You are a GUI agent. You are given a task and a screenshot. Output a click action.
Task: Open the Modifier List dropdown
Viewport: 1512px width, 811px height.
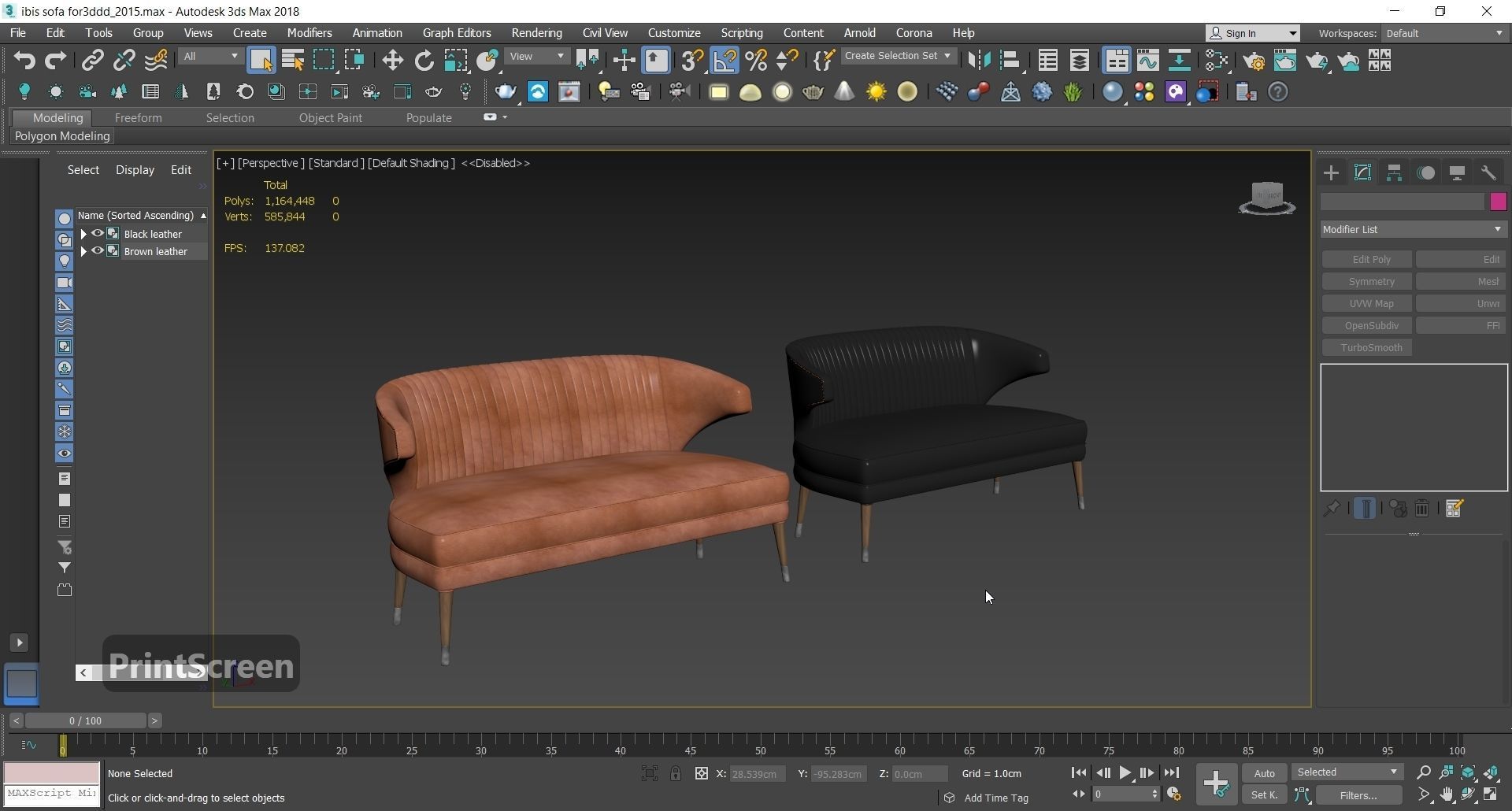pyautogui.click(x=1413, y=229)
